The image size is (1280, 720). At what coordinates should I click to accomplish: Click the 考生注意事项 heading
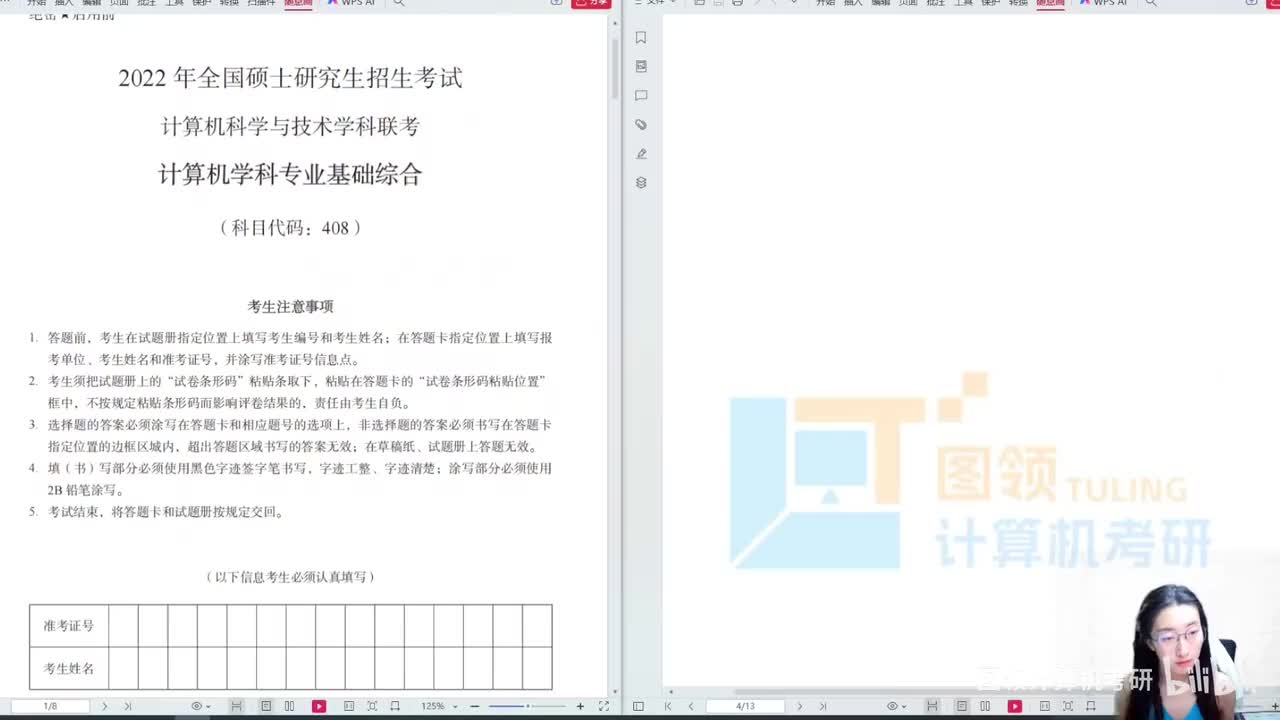(290, 306)
